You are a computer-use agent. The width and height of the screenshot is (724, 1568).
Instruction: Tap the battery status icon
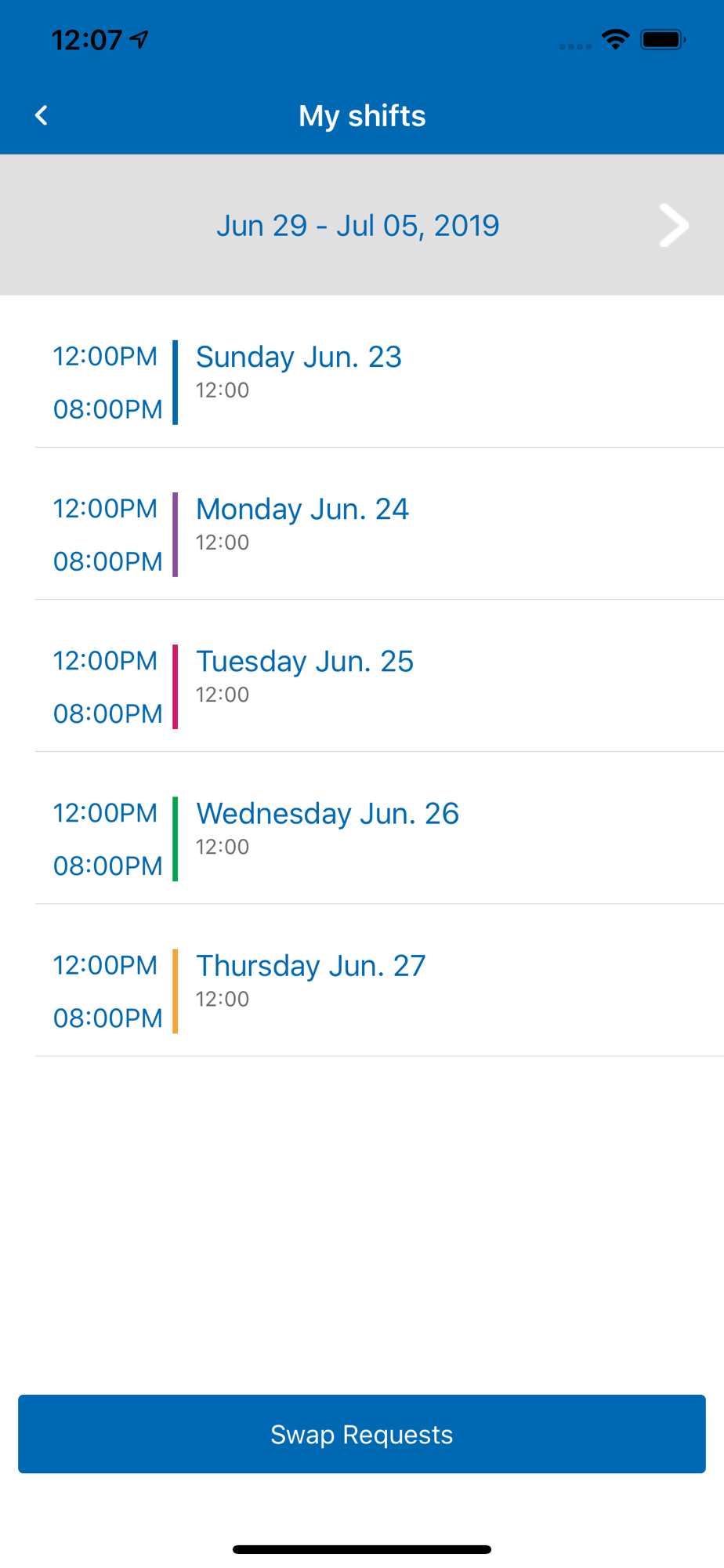(663, 39)
